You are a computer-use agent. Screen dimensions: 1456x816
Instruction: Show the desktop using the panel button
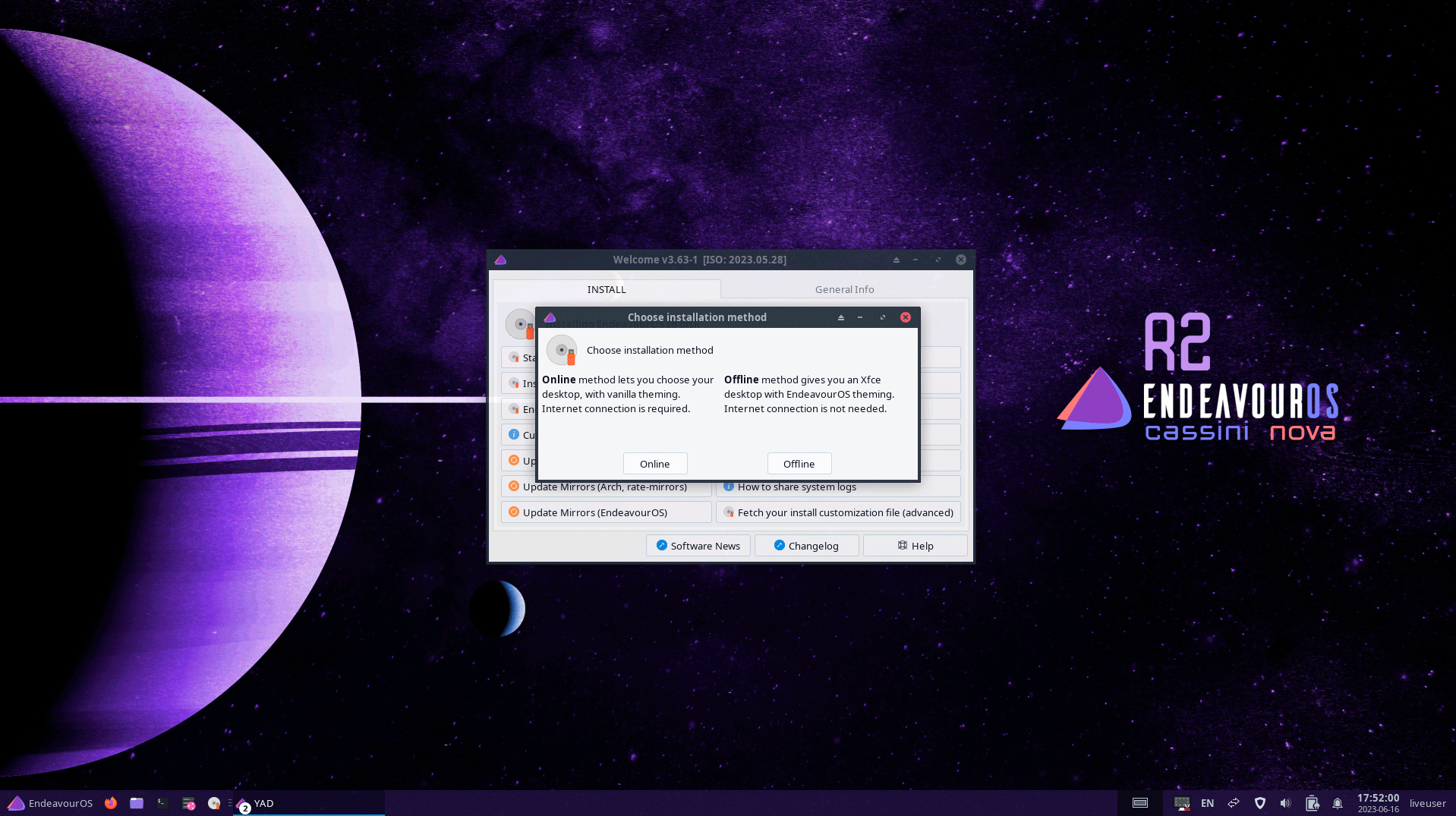pos(1140,803)
